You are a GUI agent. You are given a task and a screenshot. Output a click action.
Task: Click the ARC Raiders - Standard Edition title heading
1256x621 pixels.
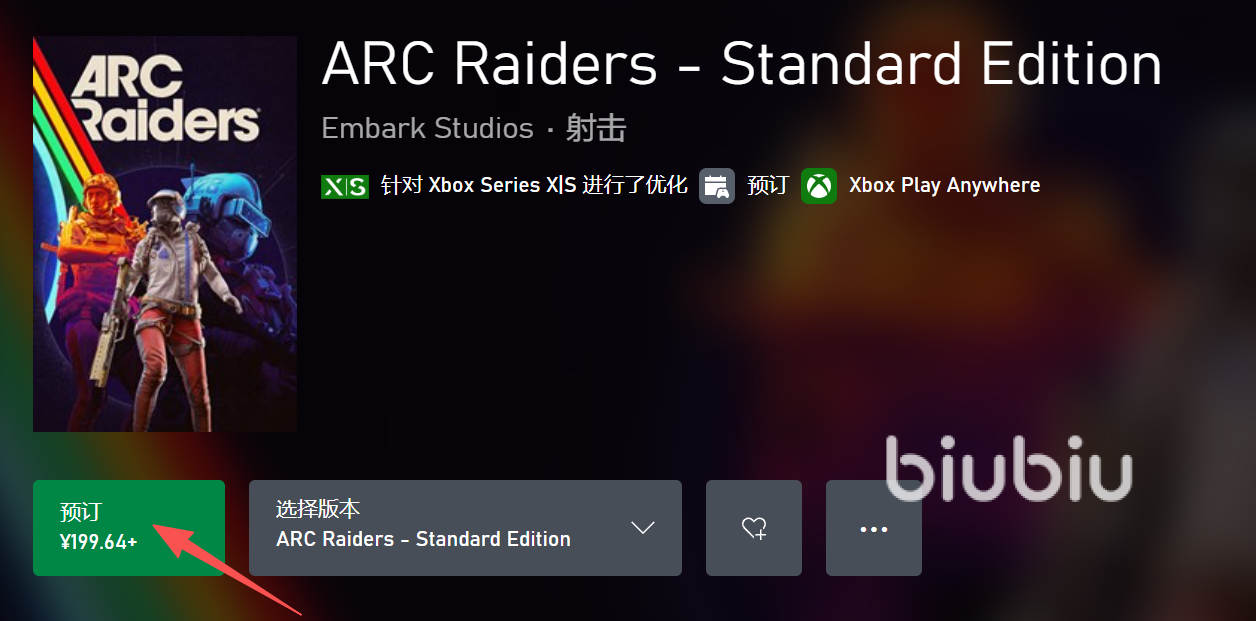click(x=742, y=64)
